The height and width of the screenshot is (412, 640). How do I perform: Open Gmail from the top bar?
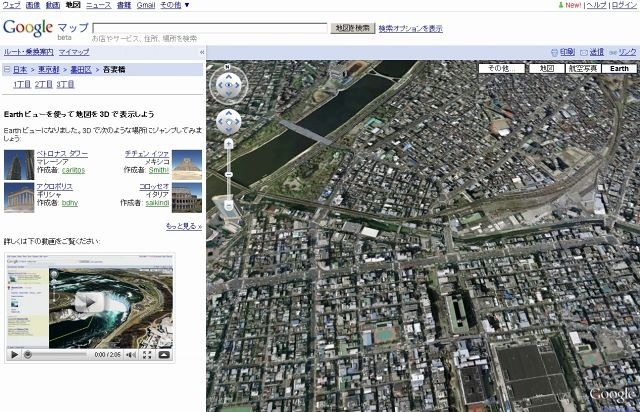146,5
